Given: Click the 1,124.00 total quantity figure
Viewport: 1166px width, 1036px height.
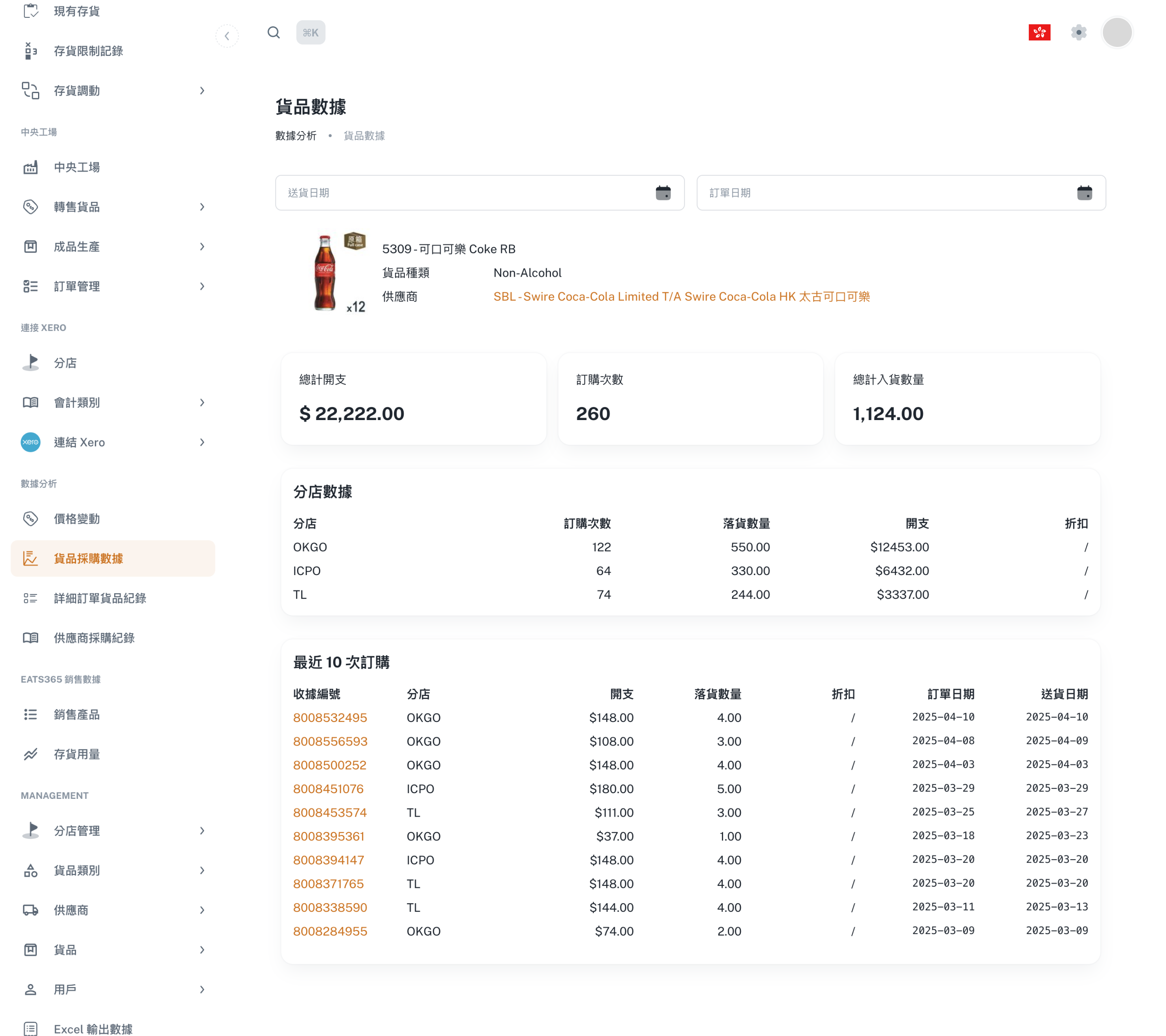Looking at the screenshot, I should pyautogui.click(x=888, y=413).
